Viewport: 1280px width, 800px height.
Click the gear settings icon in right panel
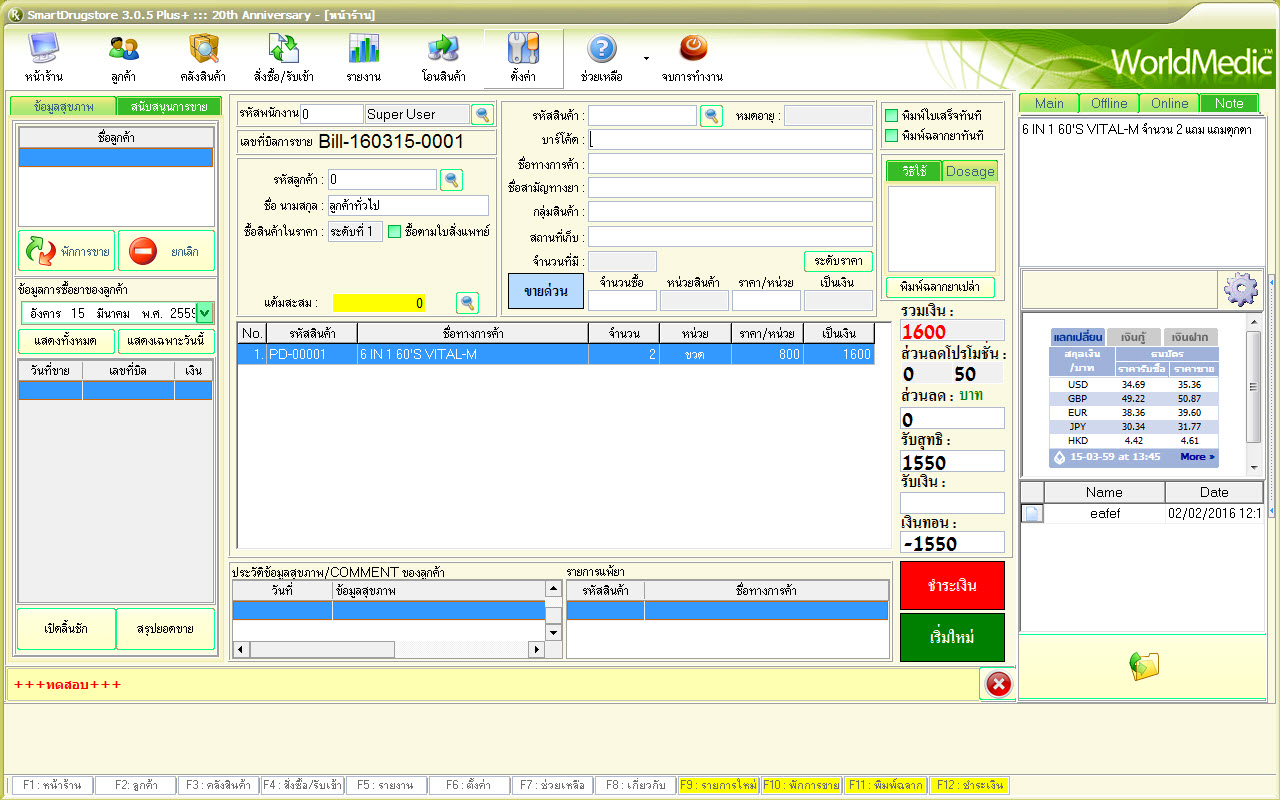click(x=1240, y=289)
